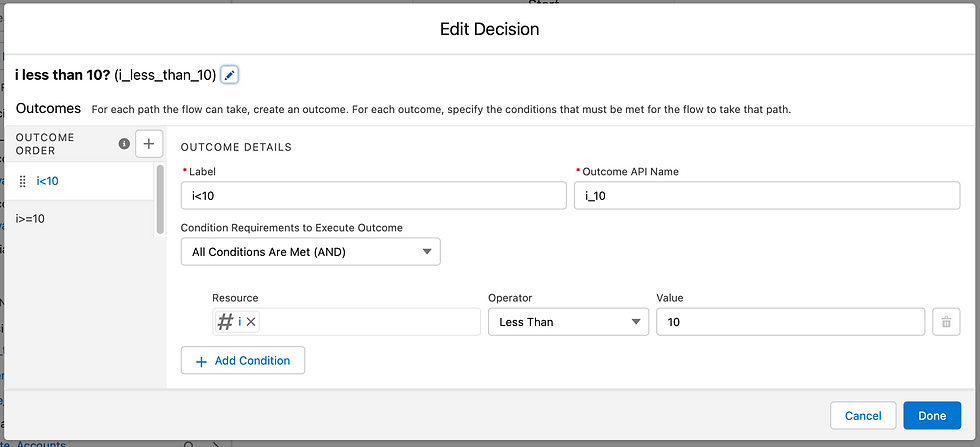Open Condition Requirements dropdown
This screenshot has height=447, width=980.
pos(311,251)
